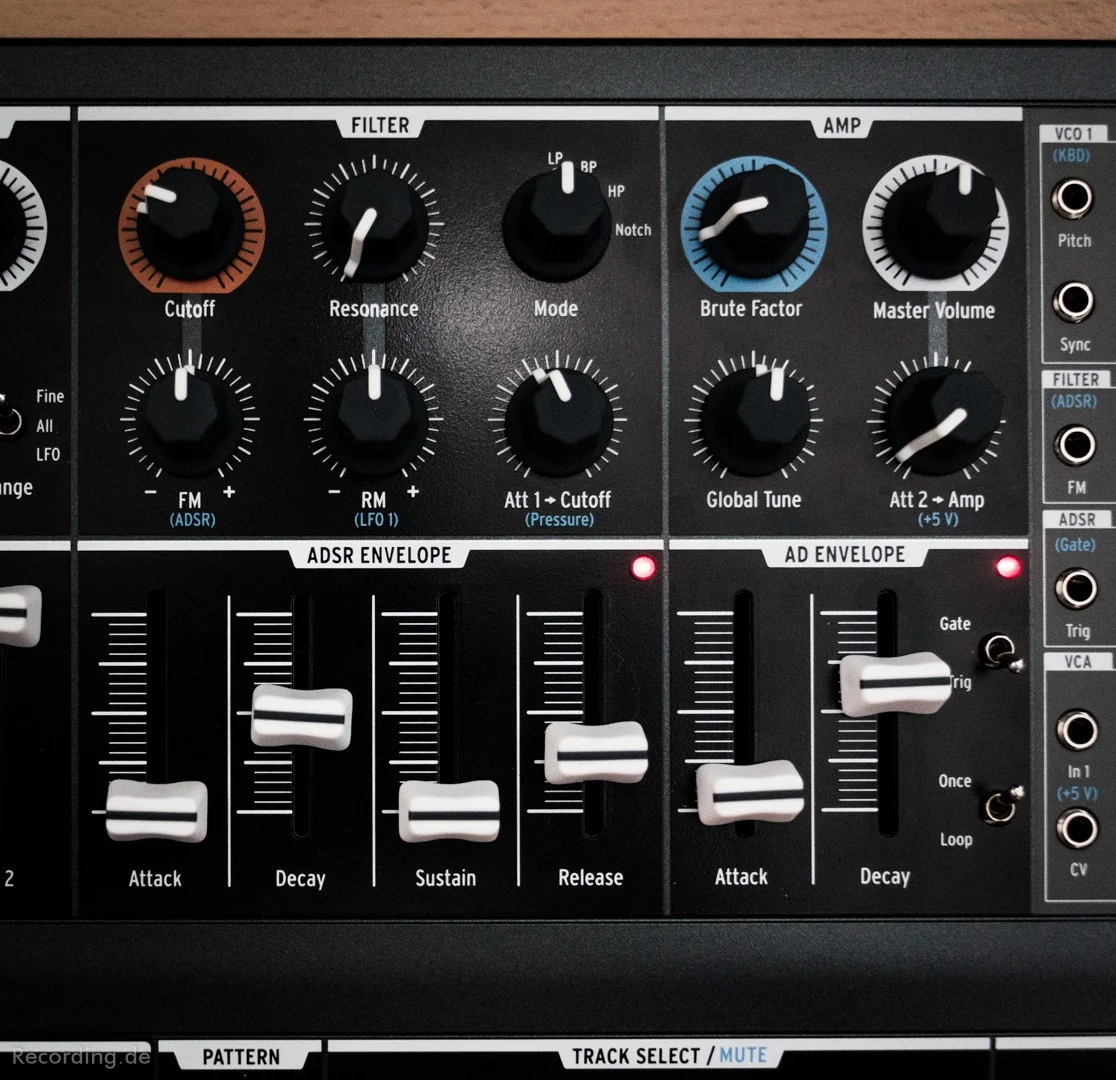Click the blue Brute Factor knob
This screenshot has width=1116, height=1080.
(754, 223)
